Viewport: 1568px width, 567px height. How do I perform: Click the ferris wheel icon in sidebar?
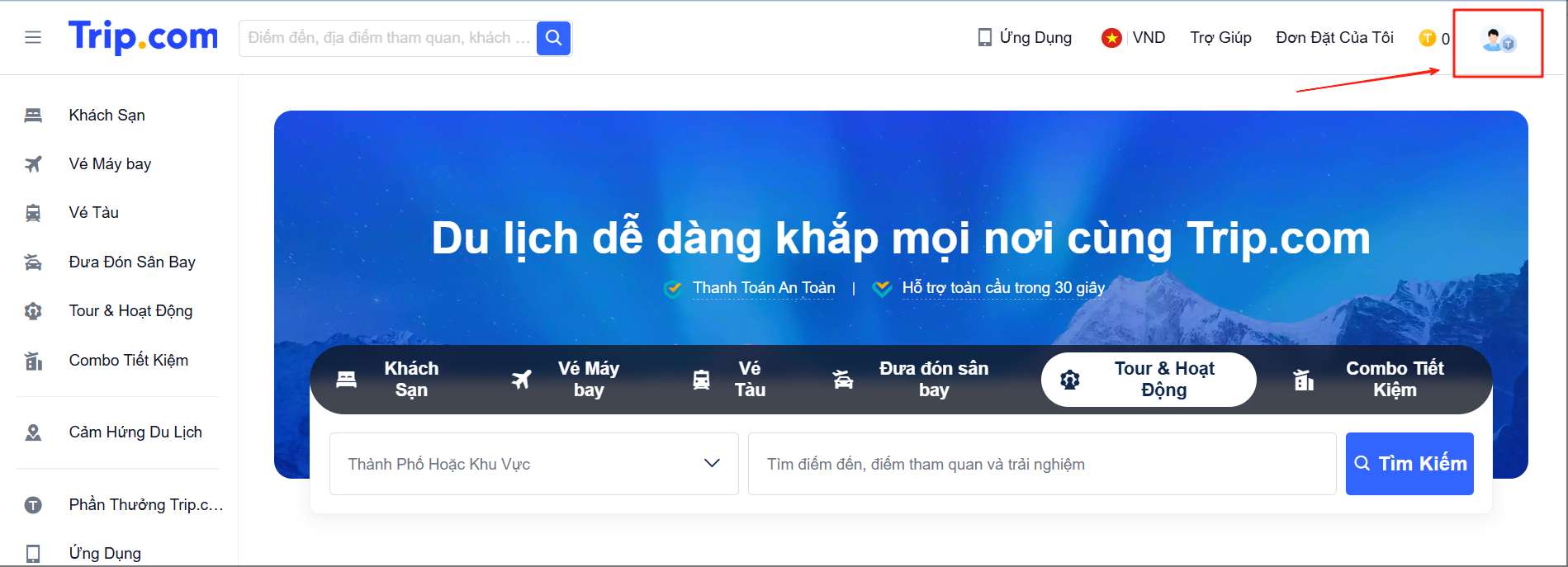[x=33, y=311]
